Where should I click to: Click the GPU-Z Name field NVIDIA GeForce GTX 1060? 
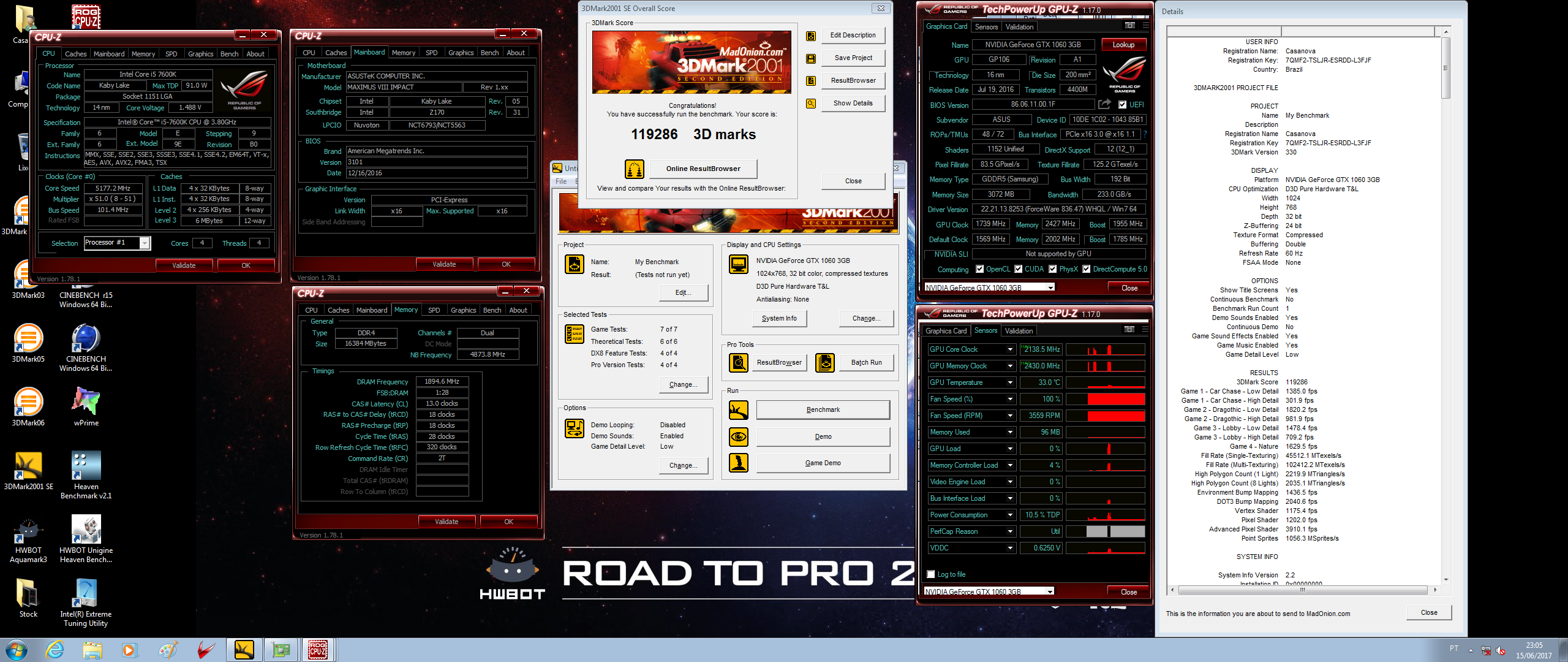1033,45
